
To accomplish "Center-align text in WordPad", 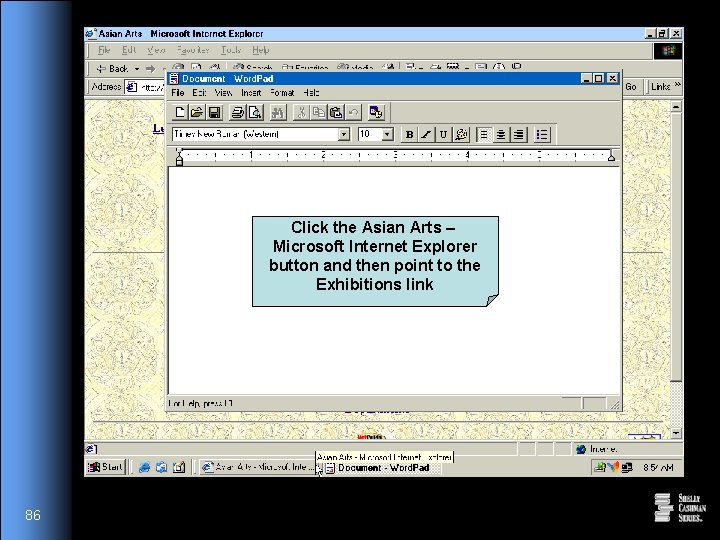I will 501,135.
